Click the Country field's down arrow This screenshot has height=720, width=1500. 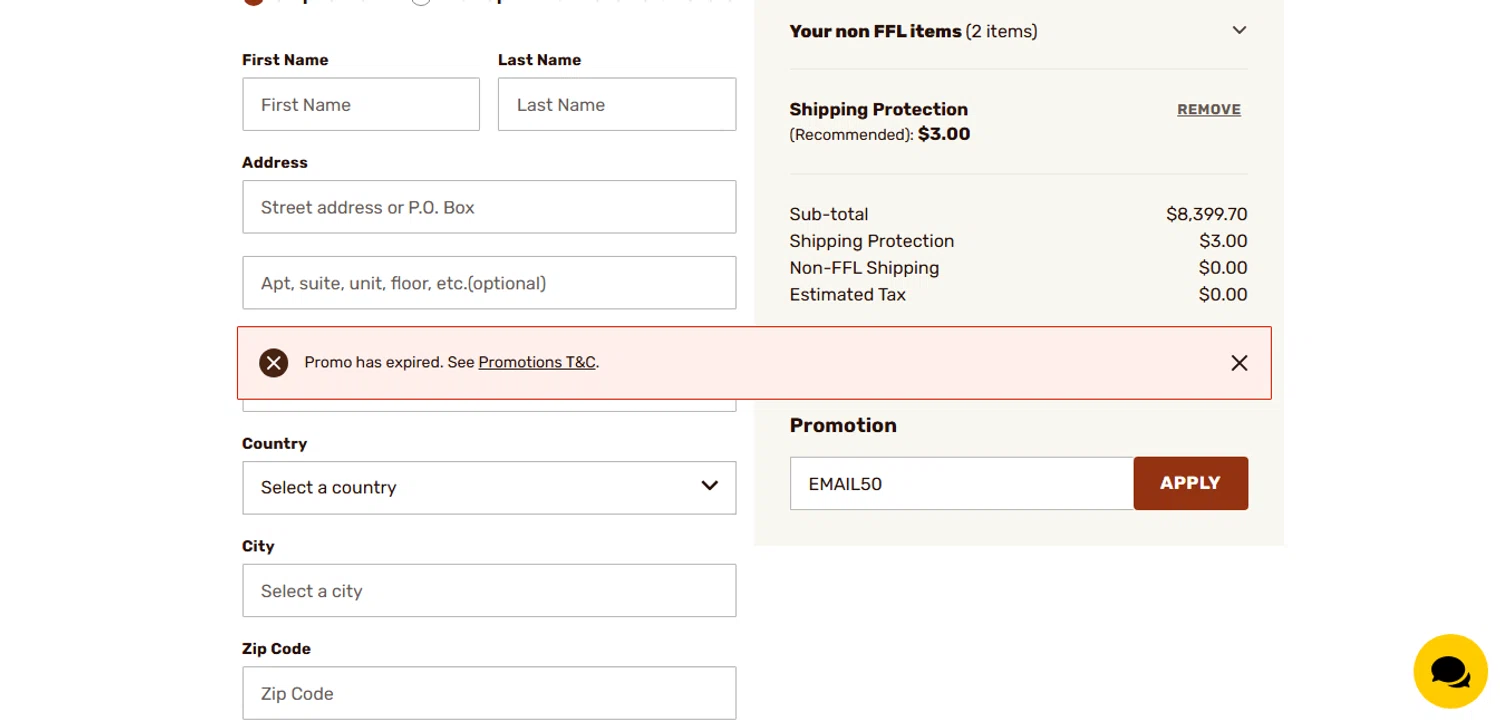point(709,487)
